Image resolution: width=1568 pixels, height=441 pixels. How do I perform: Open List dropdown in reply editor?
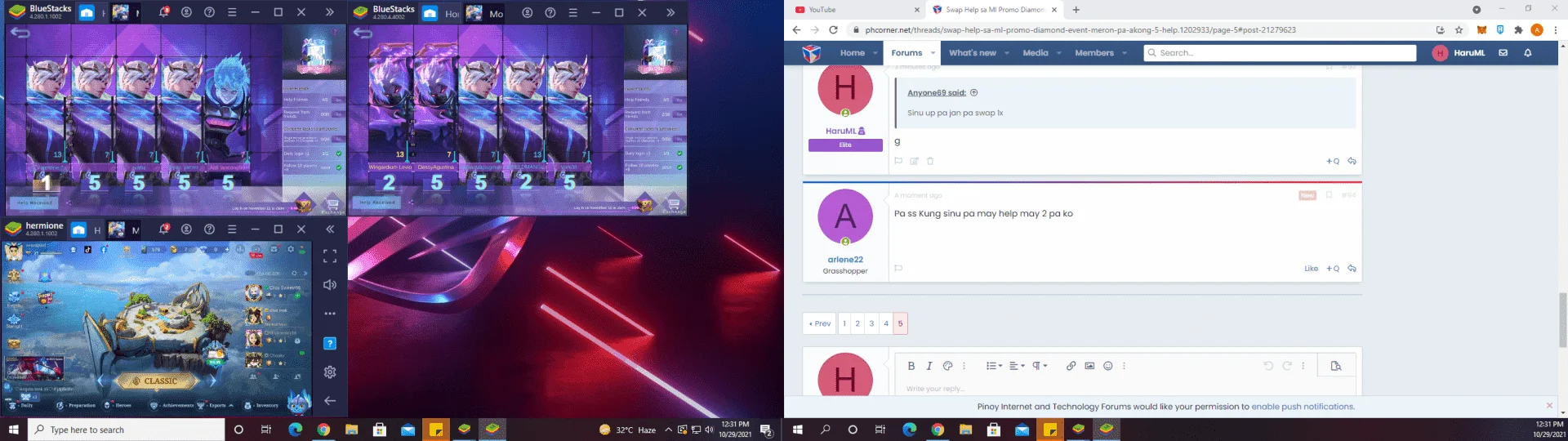coord(994,366)
